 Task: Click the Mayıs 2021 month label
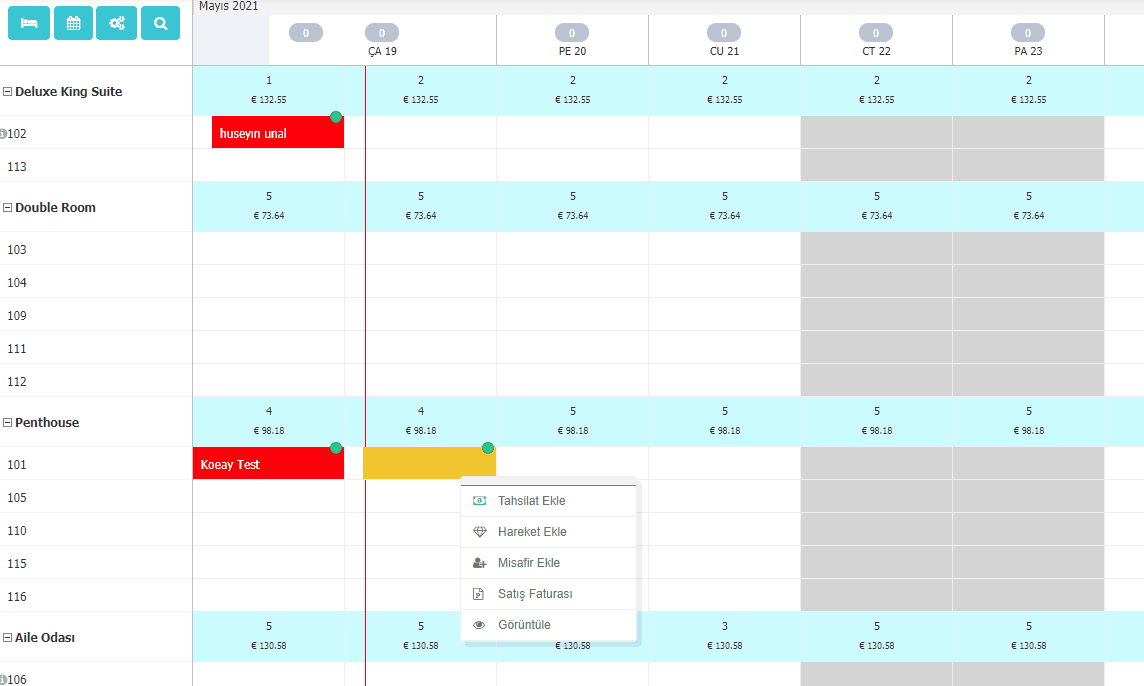228,7
